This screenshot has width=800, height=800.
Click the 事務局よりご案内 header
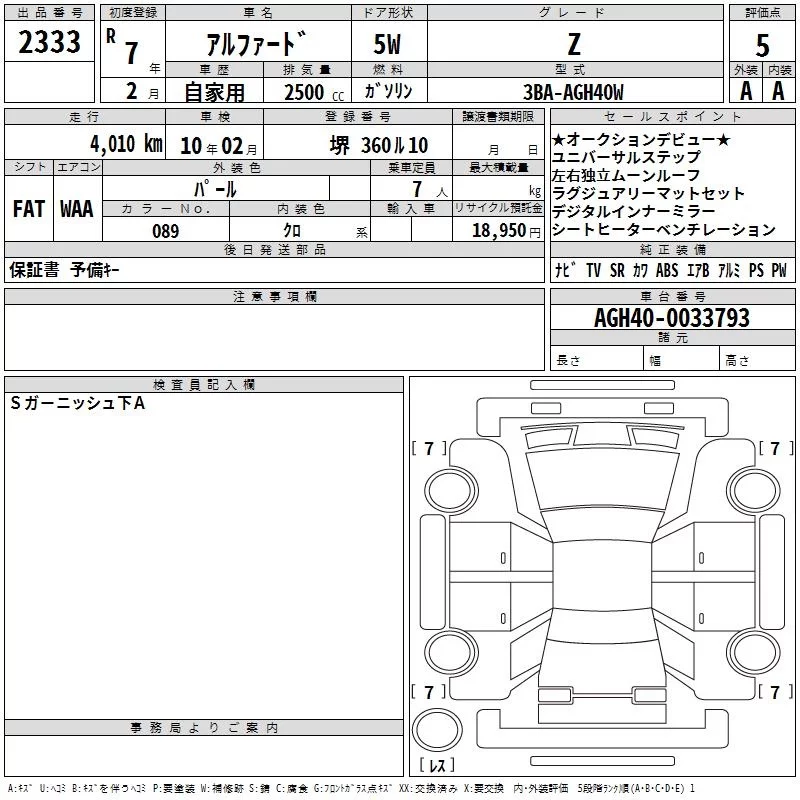[204, 728]
